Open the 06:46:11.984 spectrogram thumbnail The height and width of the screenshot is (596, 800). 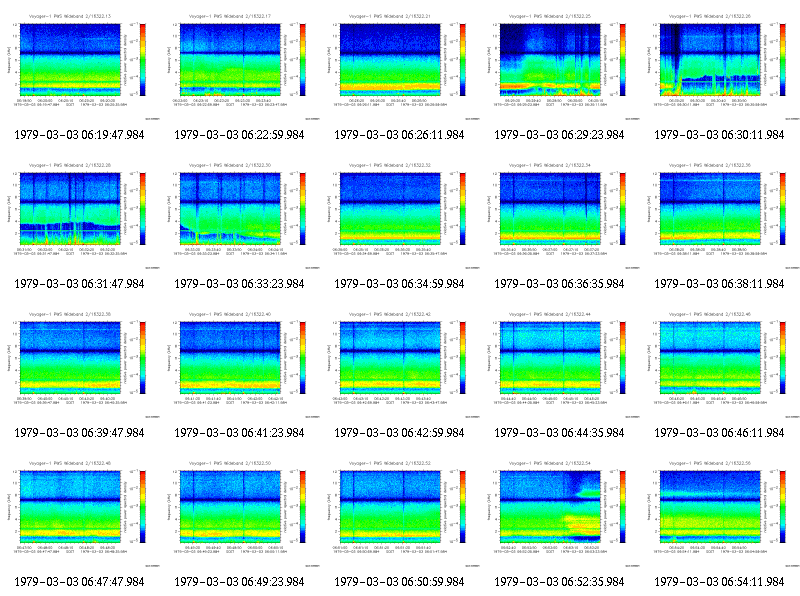[720, 364]
